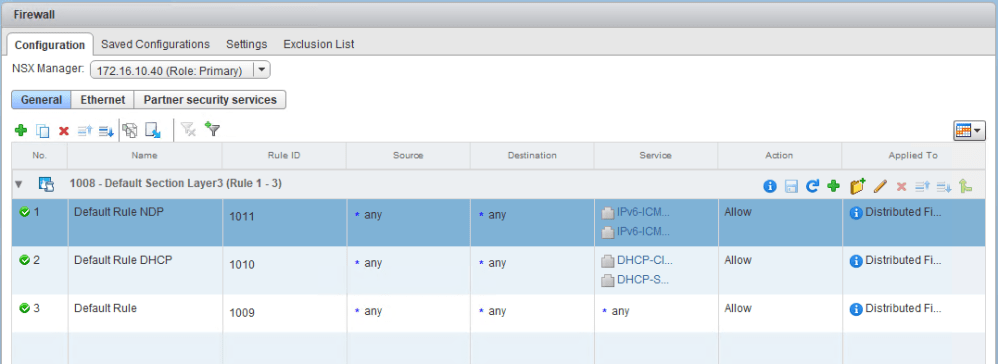Click the green plus icon in the 1008 section row
Screen dimensions: 998x364
coord(833,186)
